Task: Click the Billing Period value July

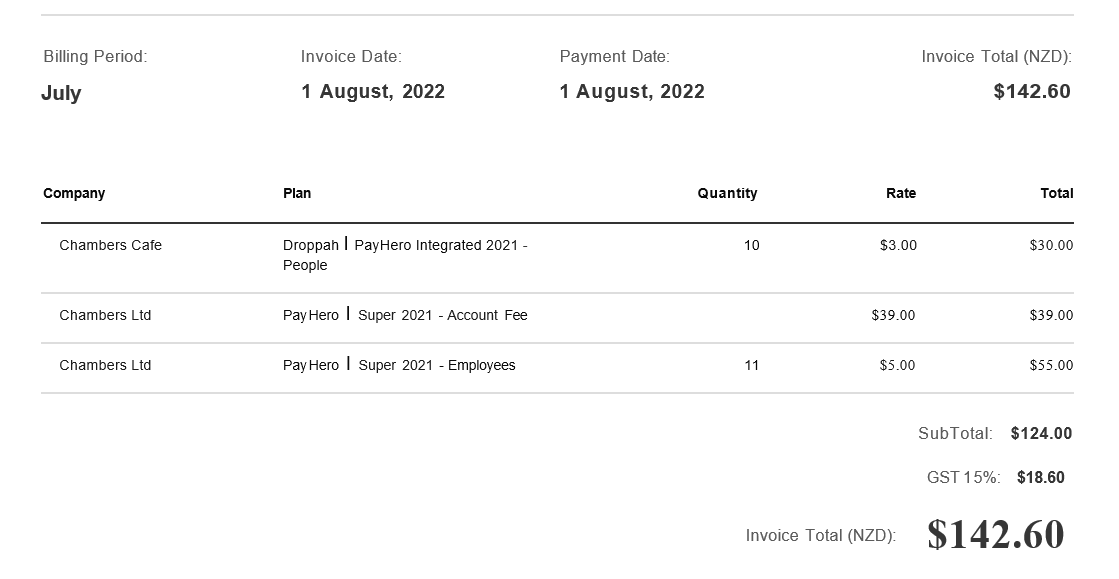Action: click(x=61, y=94)
